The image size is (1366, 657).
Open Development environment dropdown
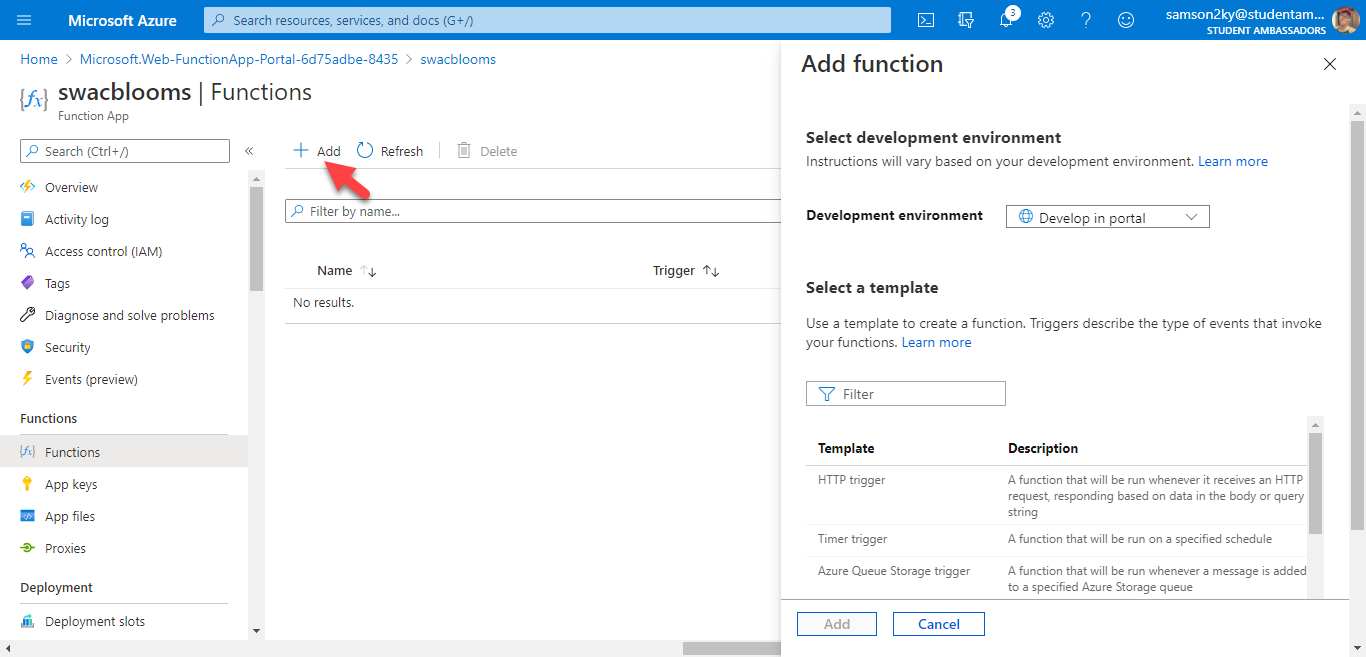[1108, 217]
